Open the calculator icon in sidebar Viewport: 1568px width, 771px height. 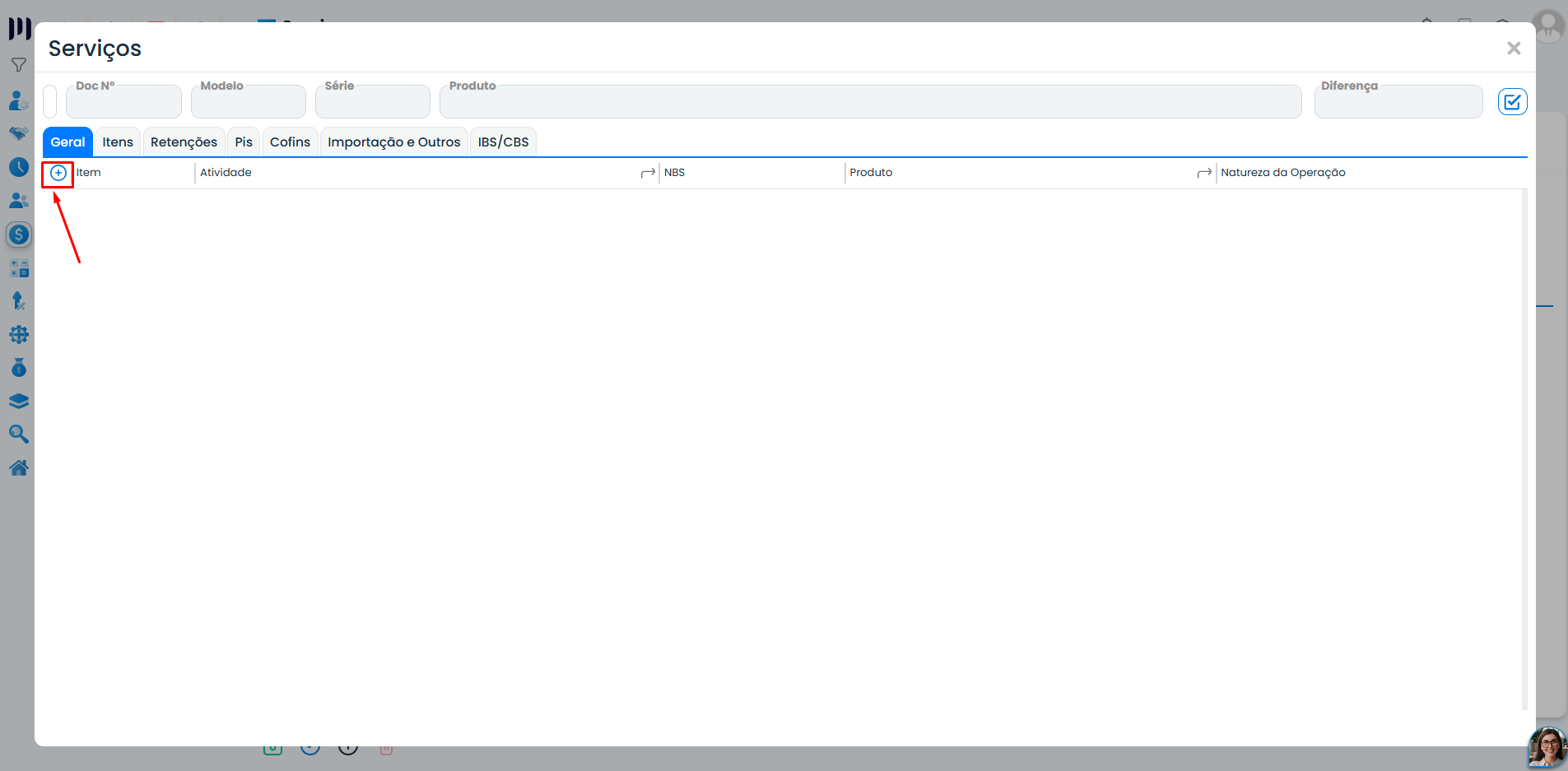pos(19,268)
